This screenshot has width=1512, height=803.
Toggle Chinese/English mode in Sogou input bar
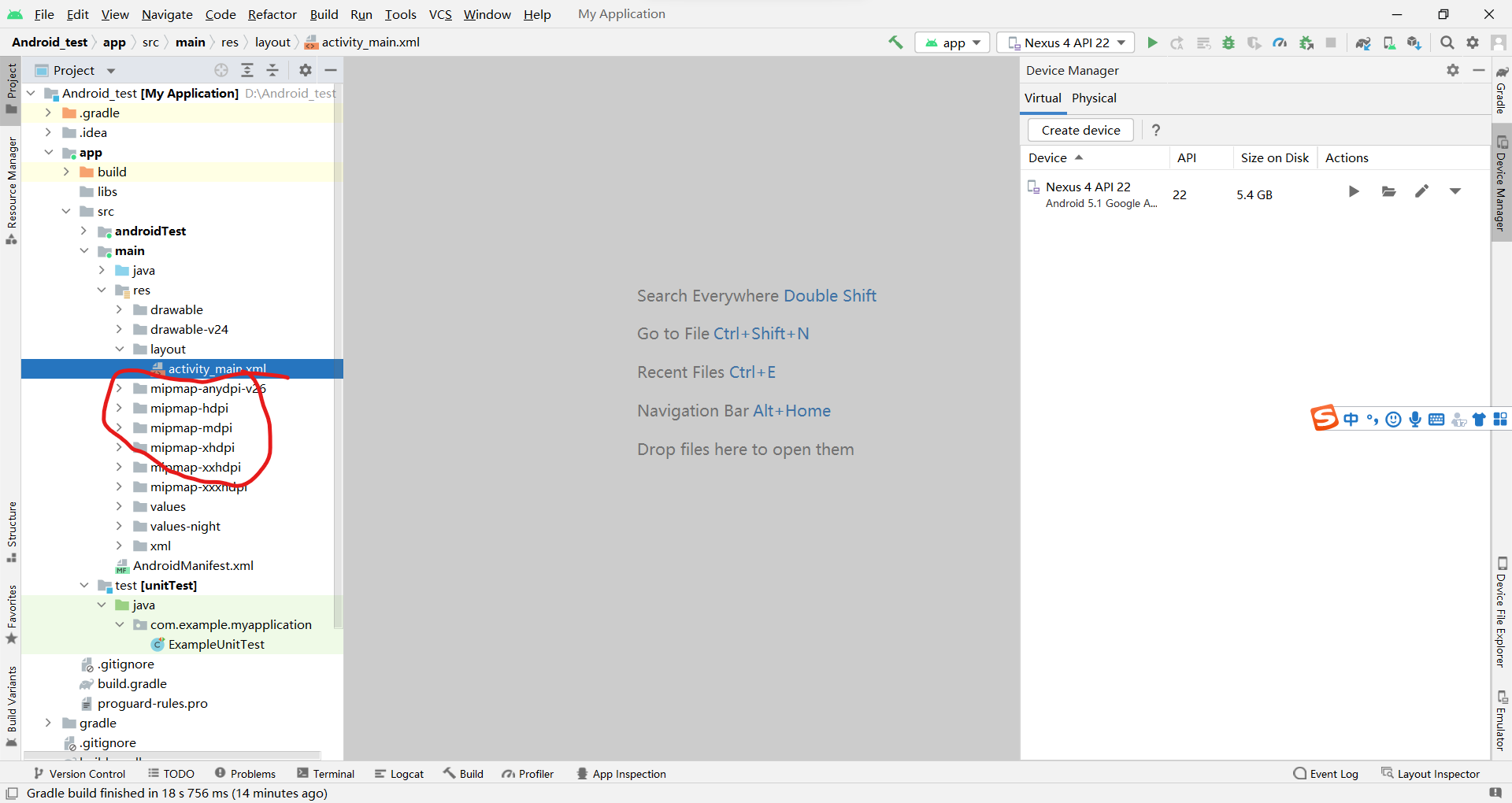(x=1351, y=419)
